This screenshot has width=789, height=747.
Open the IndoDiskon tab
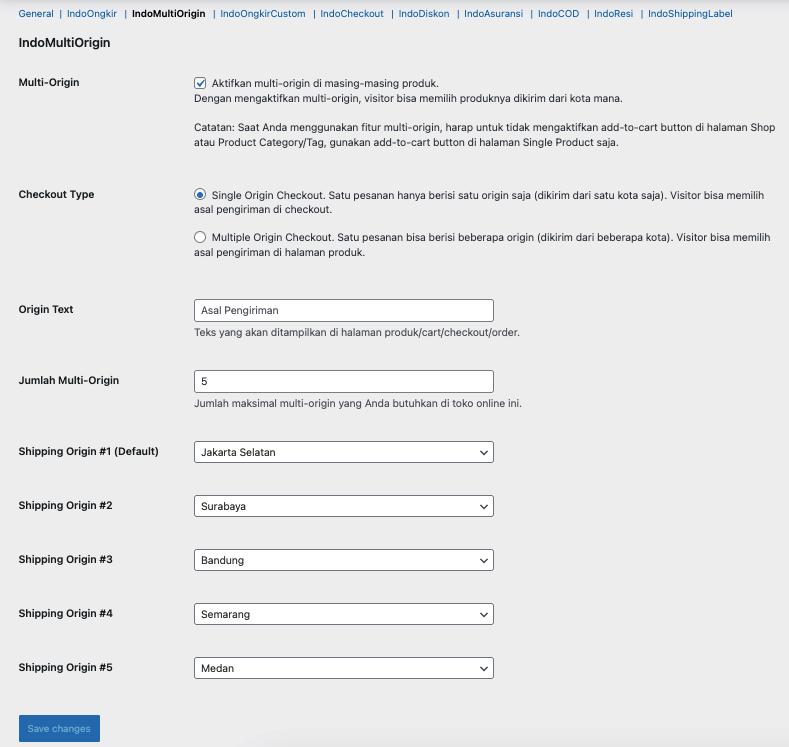[424, 14]
